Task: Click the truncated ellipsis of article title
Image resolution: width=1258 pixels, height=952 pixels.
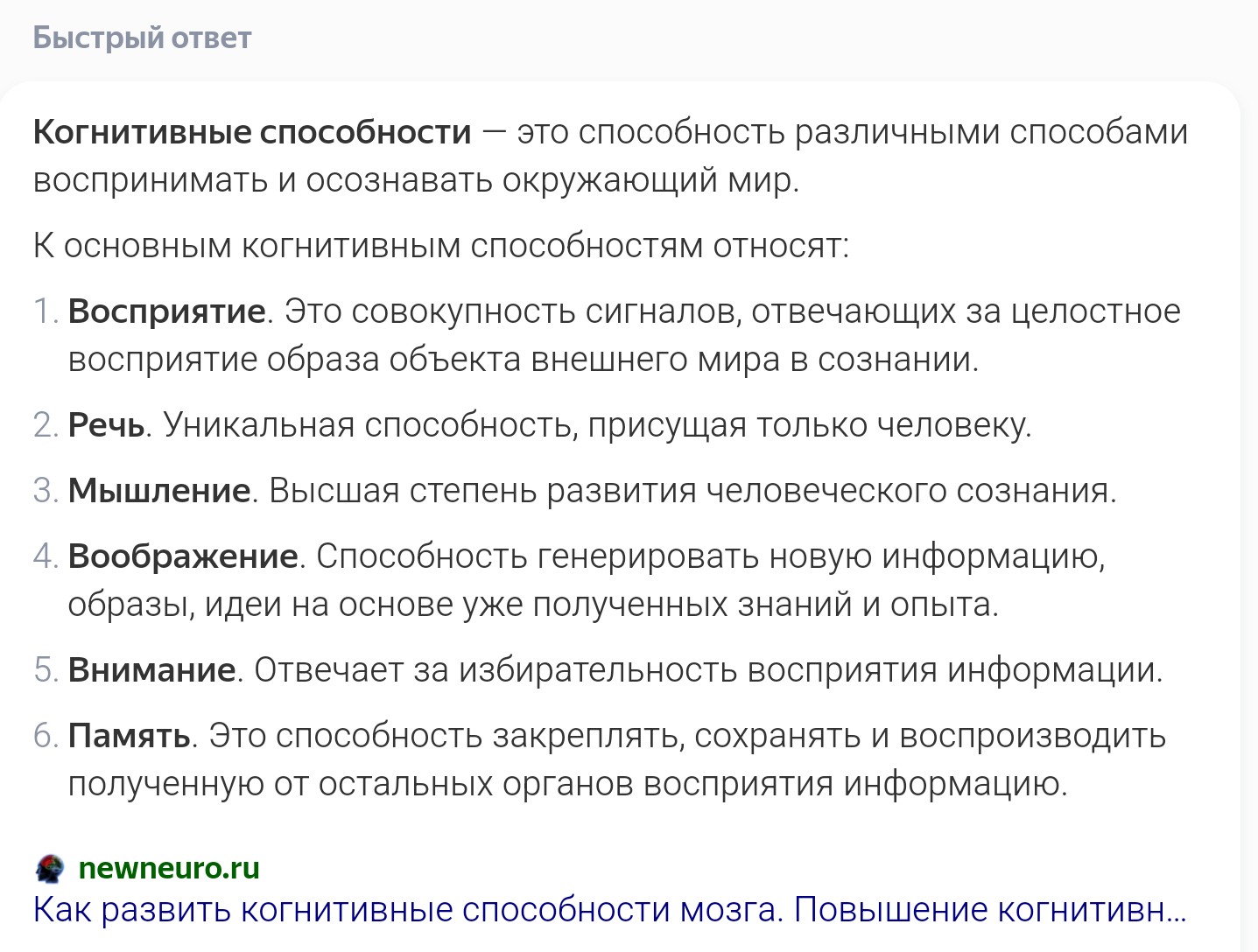Action: point(1177,910)
